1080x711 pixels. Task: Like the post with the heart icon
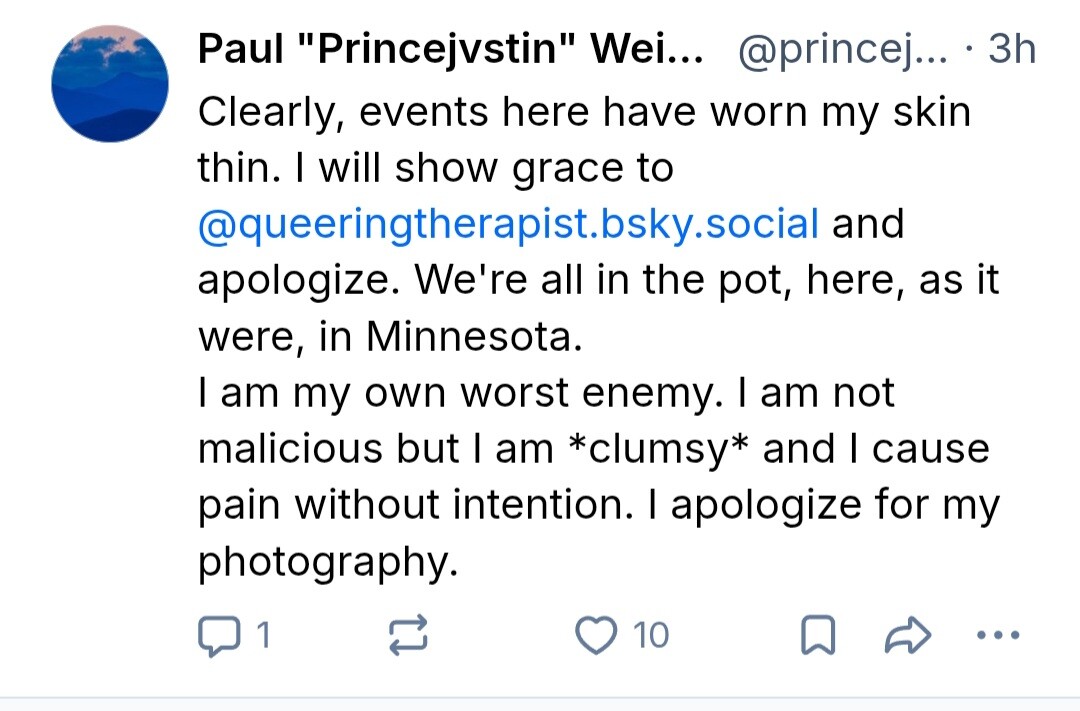pos(598,635)
